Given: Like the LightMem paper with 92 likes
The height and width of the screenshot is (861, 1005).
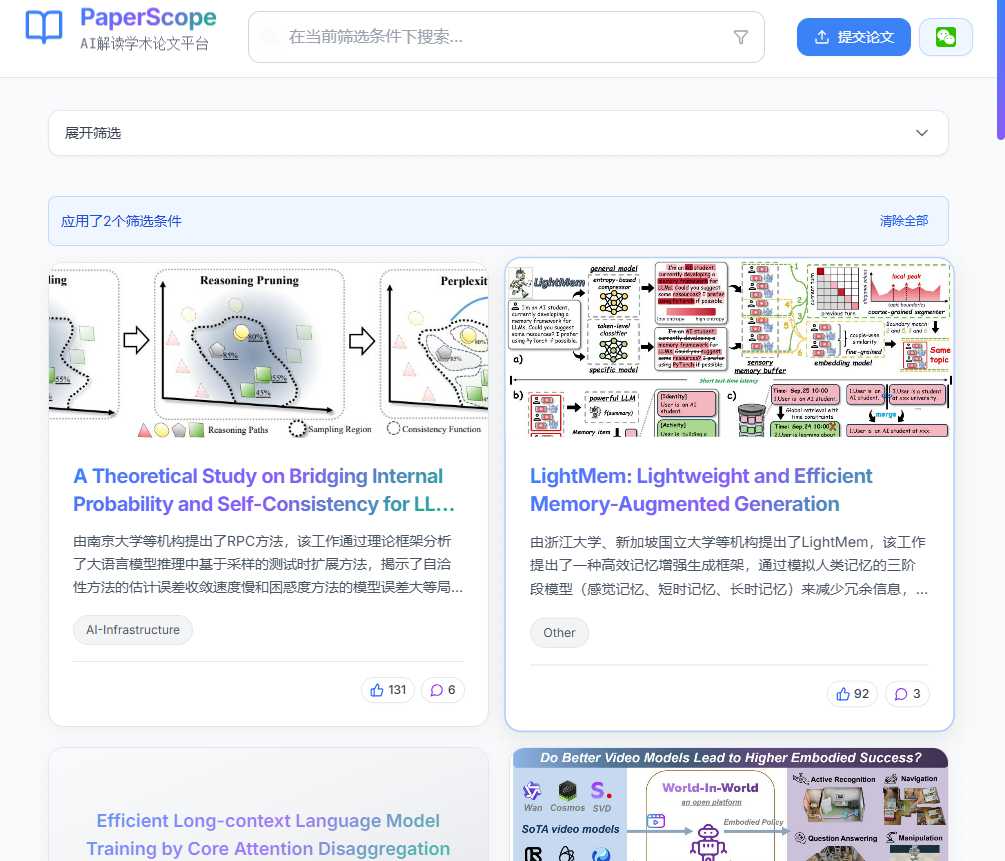Looking at the screenshot, I should [853, 694].
